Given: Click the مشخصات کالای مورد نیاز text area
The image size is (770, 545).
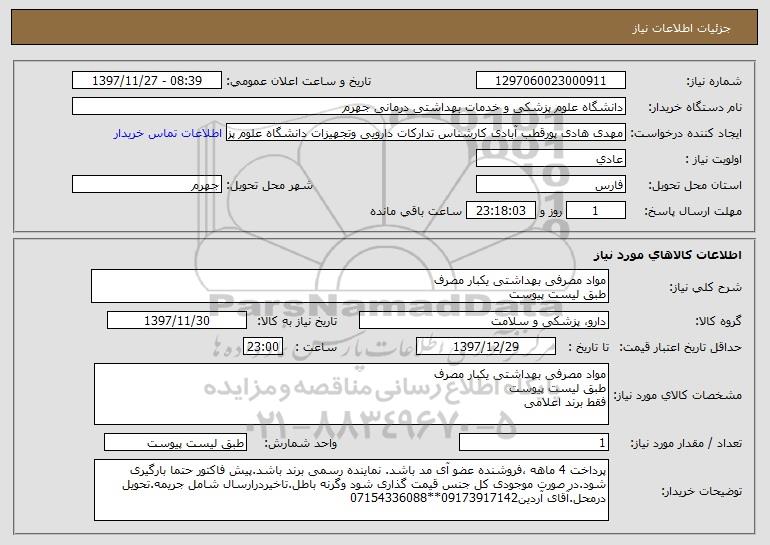Looking at the screenshot, I should pos(351,394).
